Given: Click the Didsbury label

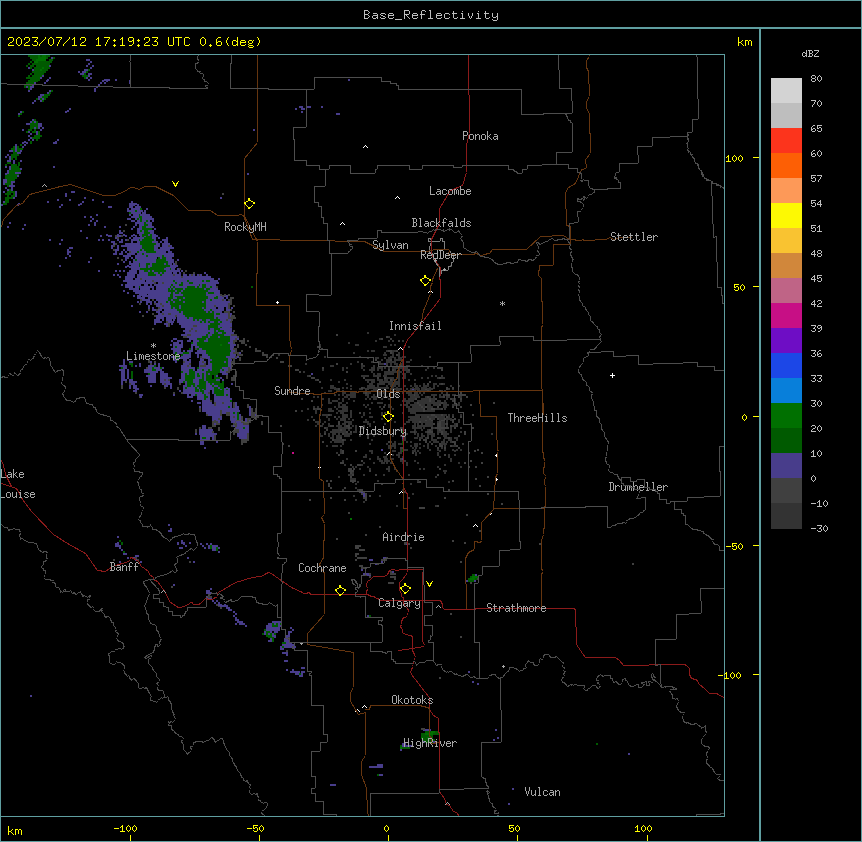Looking at the screenshot, I should pos(383,431).
